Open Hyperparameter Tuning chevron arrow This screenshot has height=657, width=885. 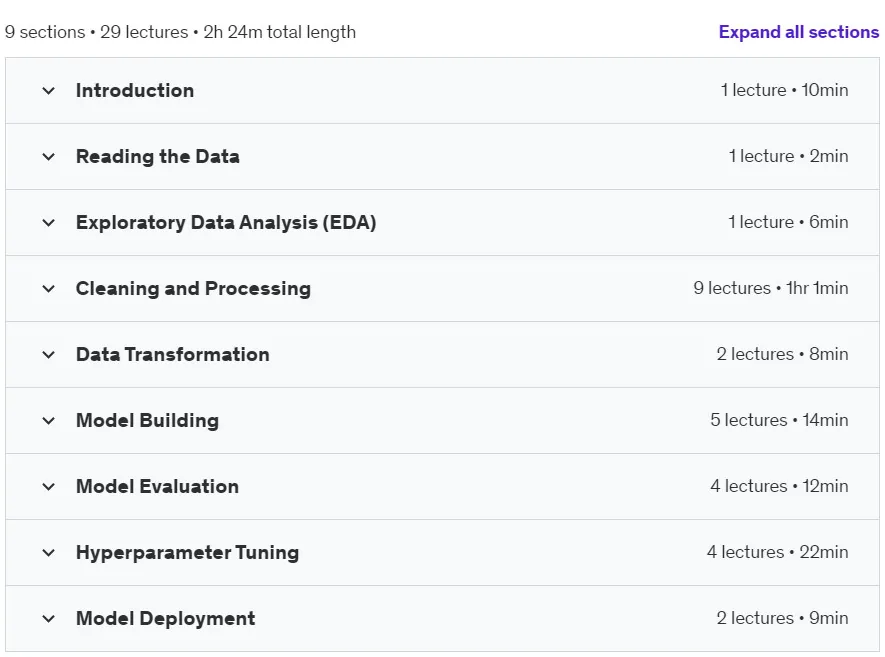click(x=49, y=553)
